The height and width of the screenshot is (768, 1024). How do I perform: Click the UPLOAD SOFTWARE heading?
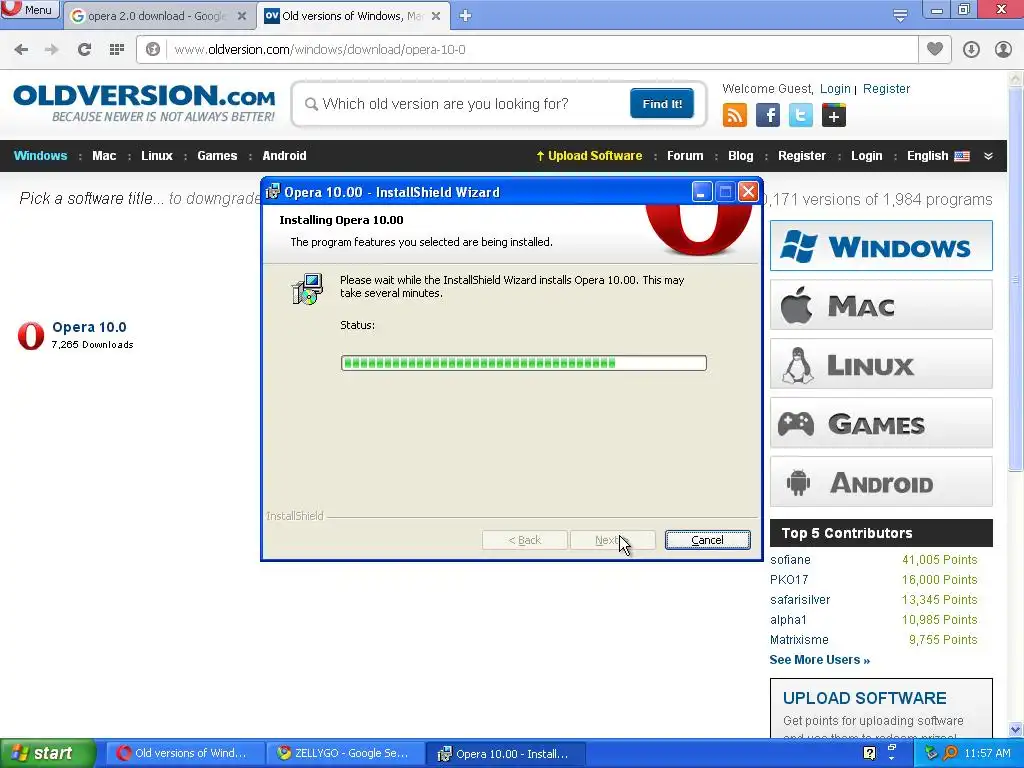pos(864,698)
